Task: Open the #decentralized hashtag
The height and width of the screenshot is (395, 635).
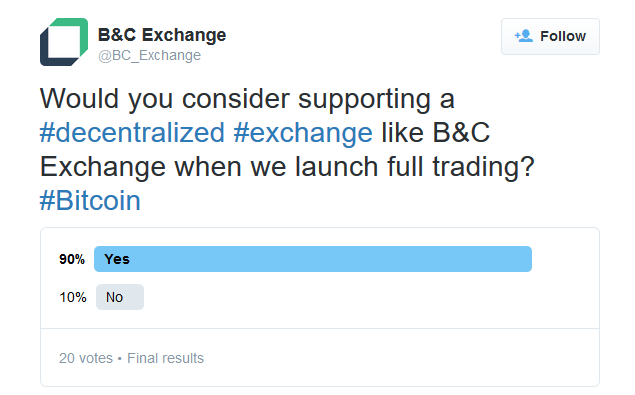Action: pos(132,132)
